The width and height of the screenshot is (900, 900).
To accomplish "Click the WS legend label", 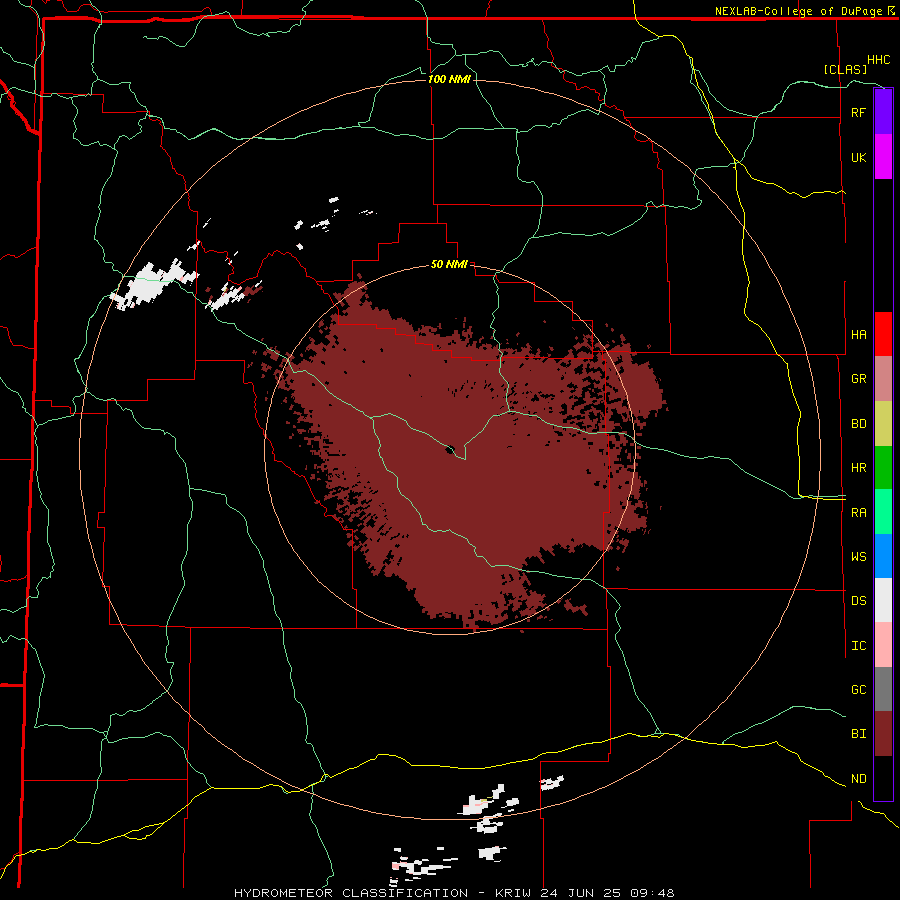I will pos(858,556).
